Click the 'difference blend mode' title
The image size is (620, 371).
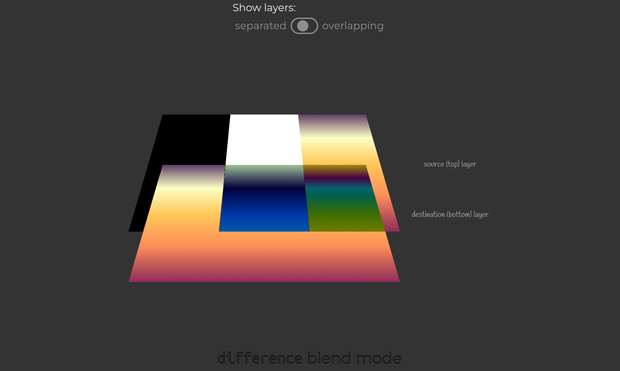point(310,358)
